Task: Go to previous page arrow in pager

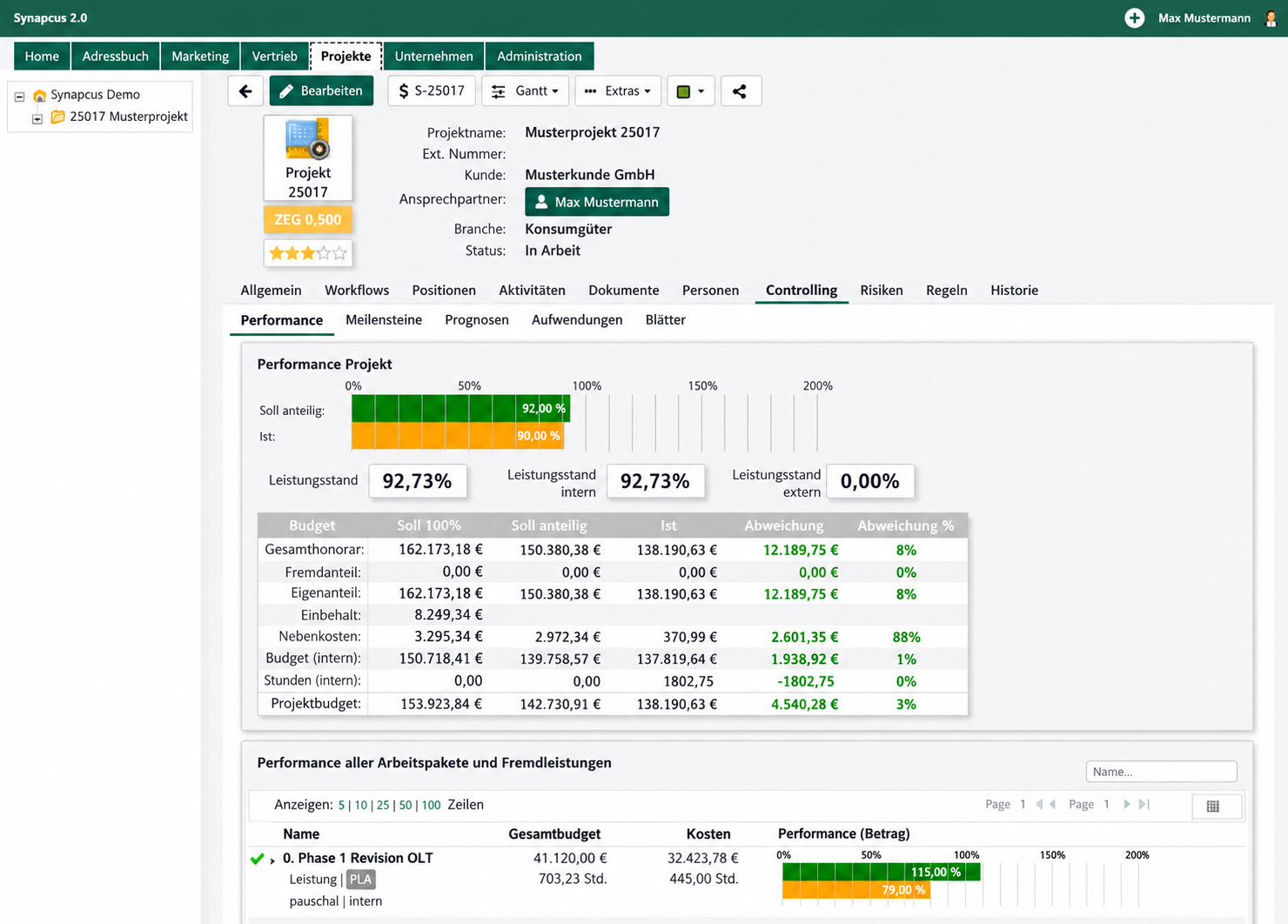Action: (1053, 804)
